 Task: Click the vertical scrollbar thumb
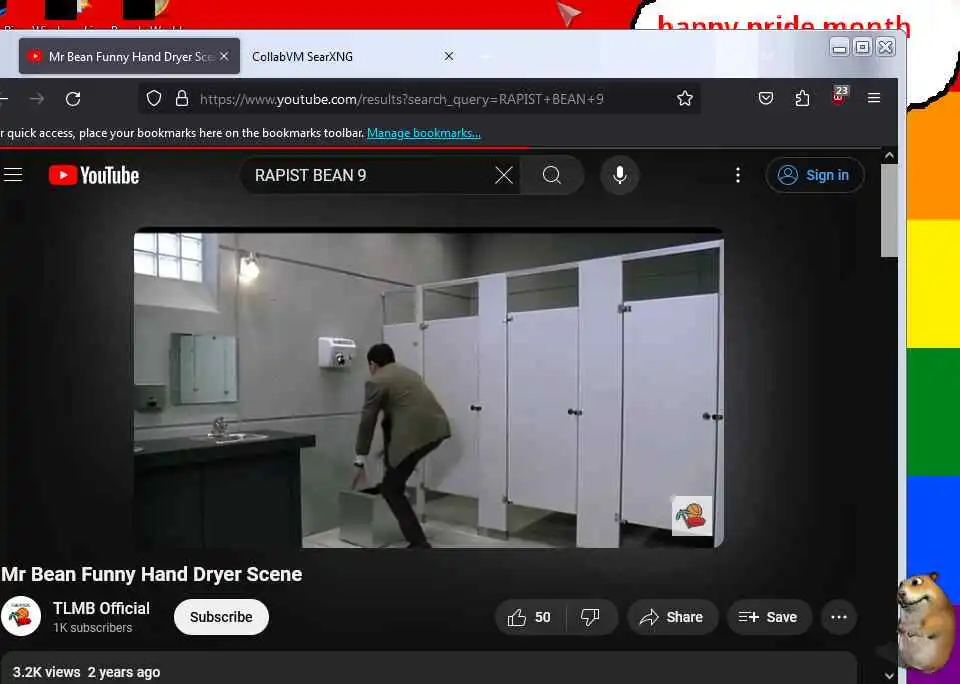click(x=889, y=211)
